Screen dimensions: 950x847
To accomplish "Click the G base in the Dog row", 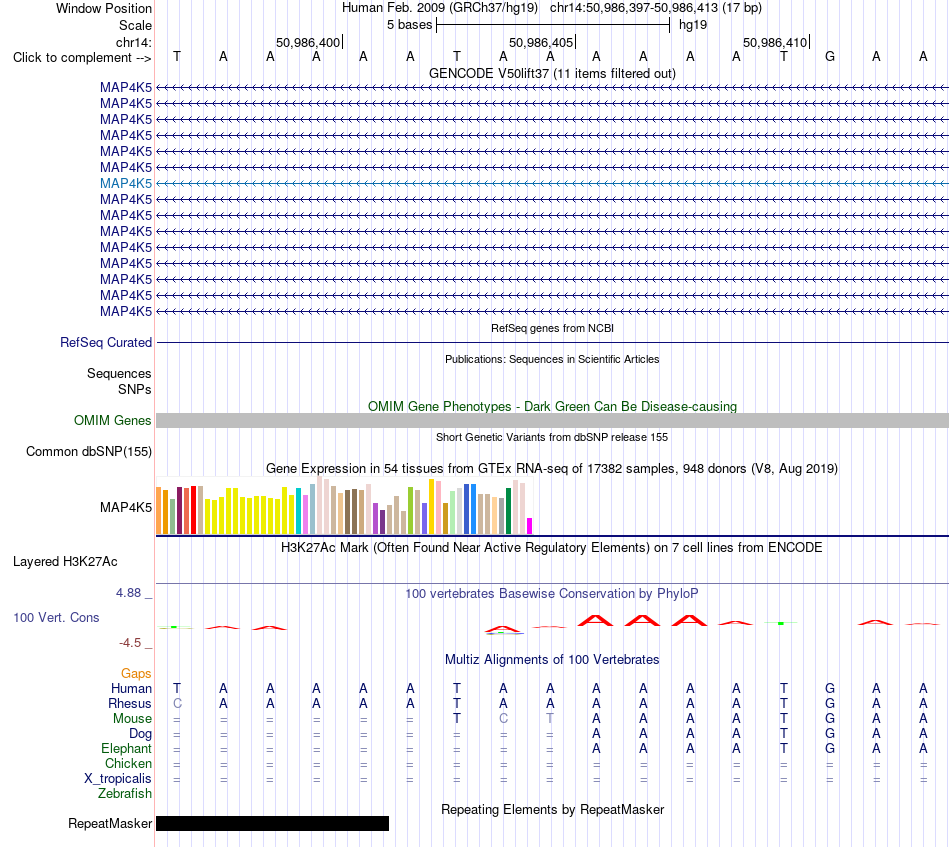I will 830,734.
